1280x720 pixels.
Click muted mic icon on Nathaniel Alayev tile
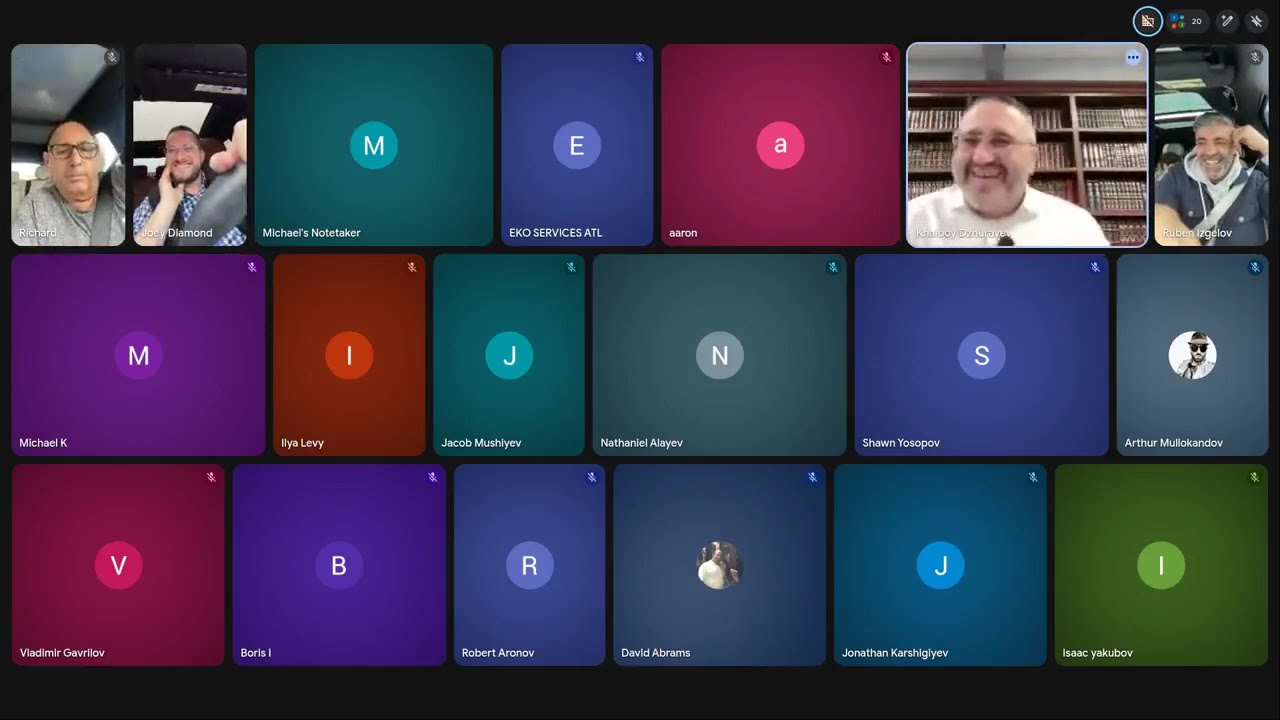833,268
